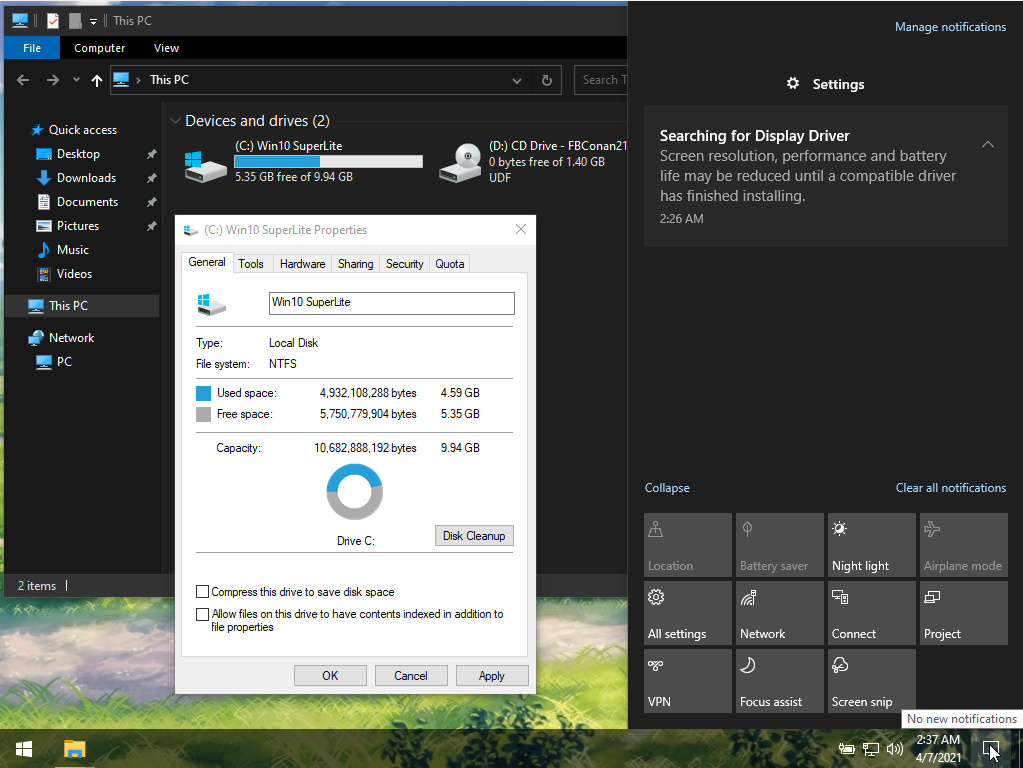Click the Forward arrow in File Explorer
Screen dimensions: 1023x768
tap(53, 80)
